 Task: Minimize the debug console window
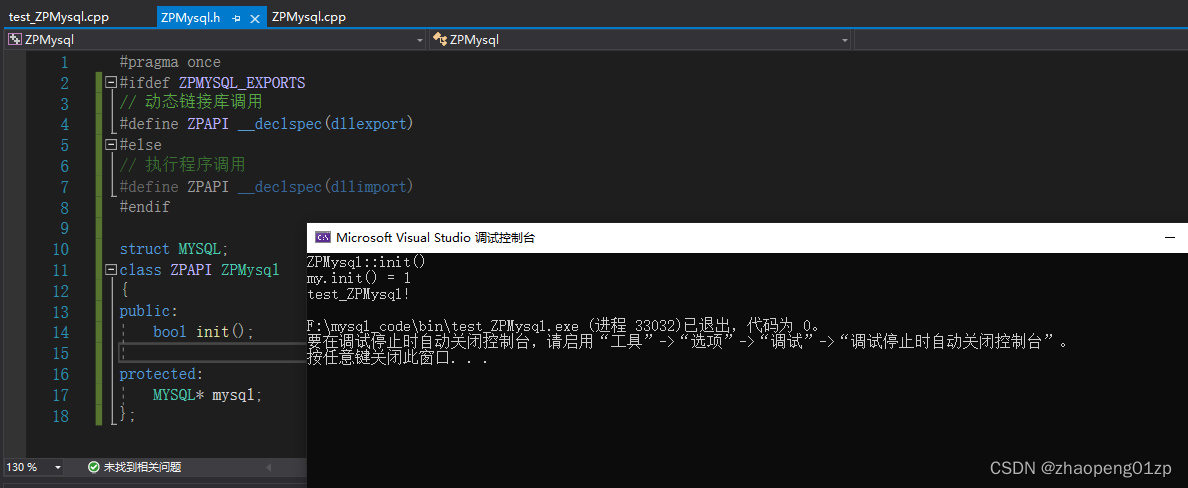tap(1169, 237)
